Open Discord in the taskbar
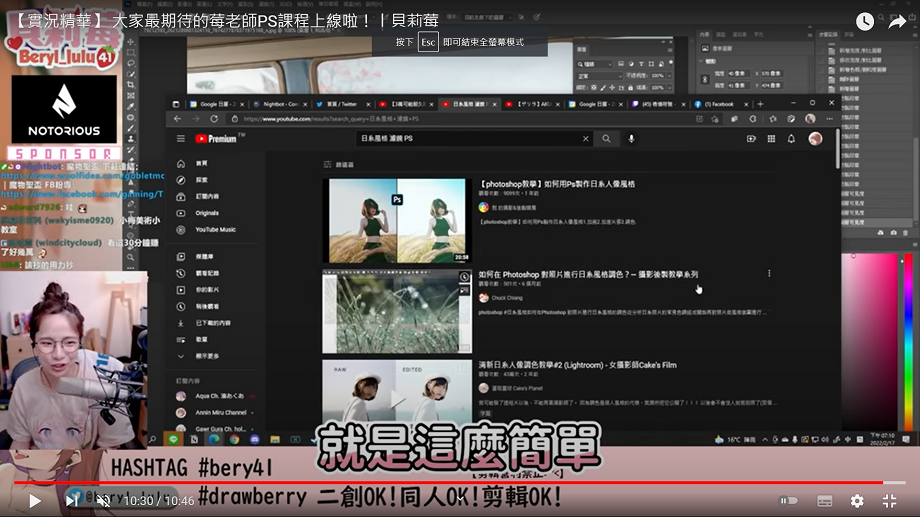This screenshot has height=517, width=920. [x=255, y=439]
